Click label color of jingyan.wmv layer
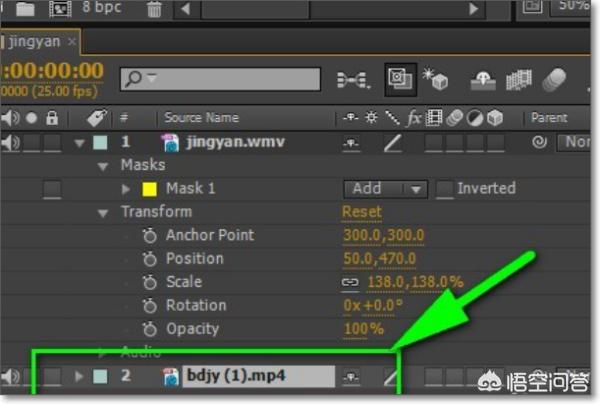The image size is (600, 404). (100, 142)
